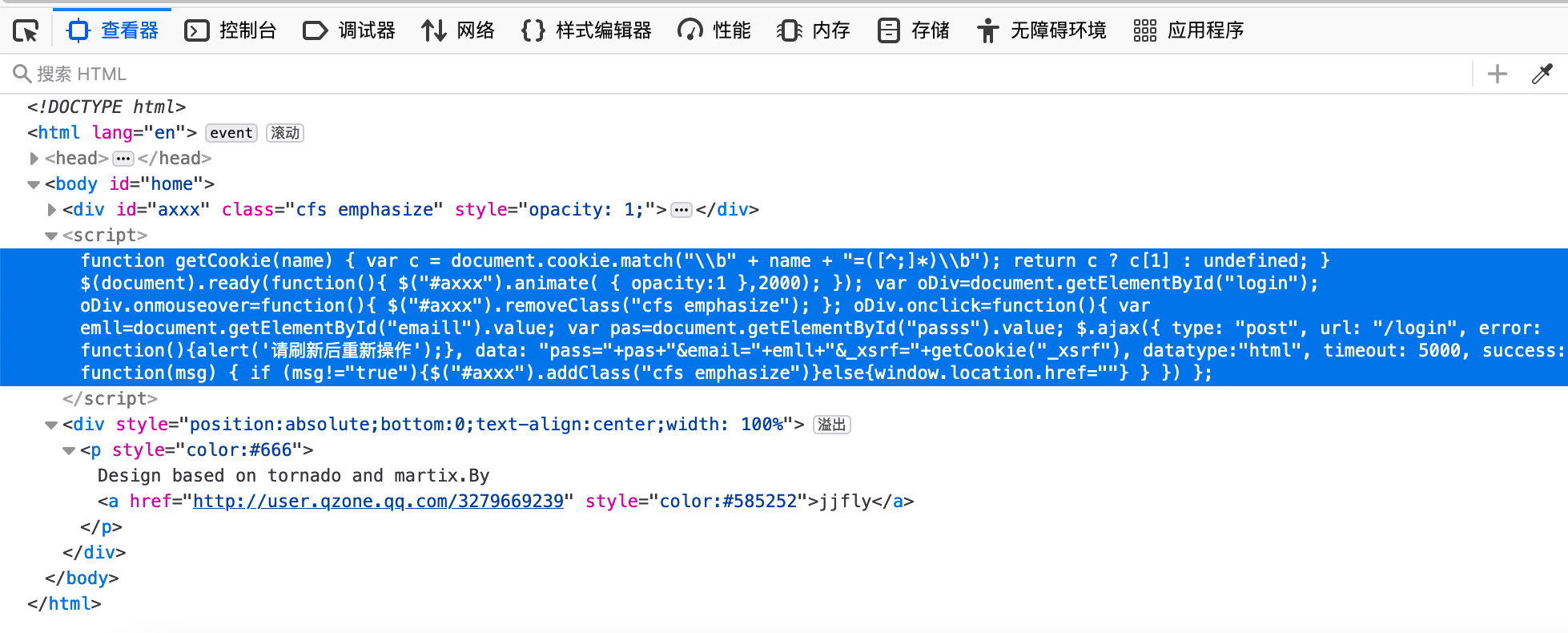Image resolution: width=1568 pixels, height=633 pixels.
Task: Select the closing </script> tag
Action: (110, 399)
